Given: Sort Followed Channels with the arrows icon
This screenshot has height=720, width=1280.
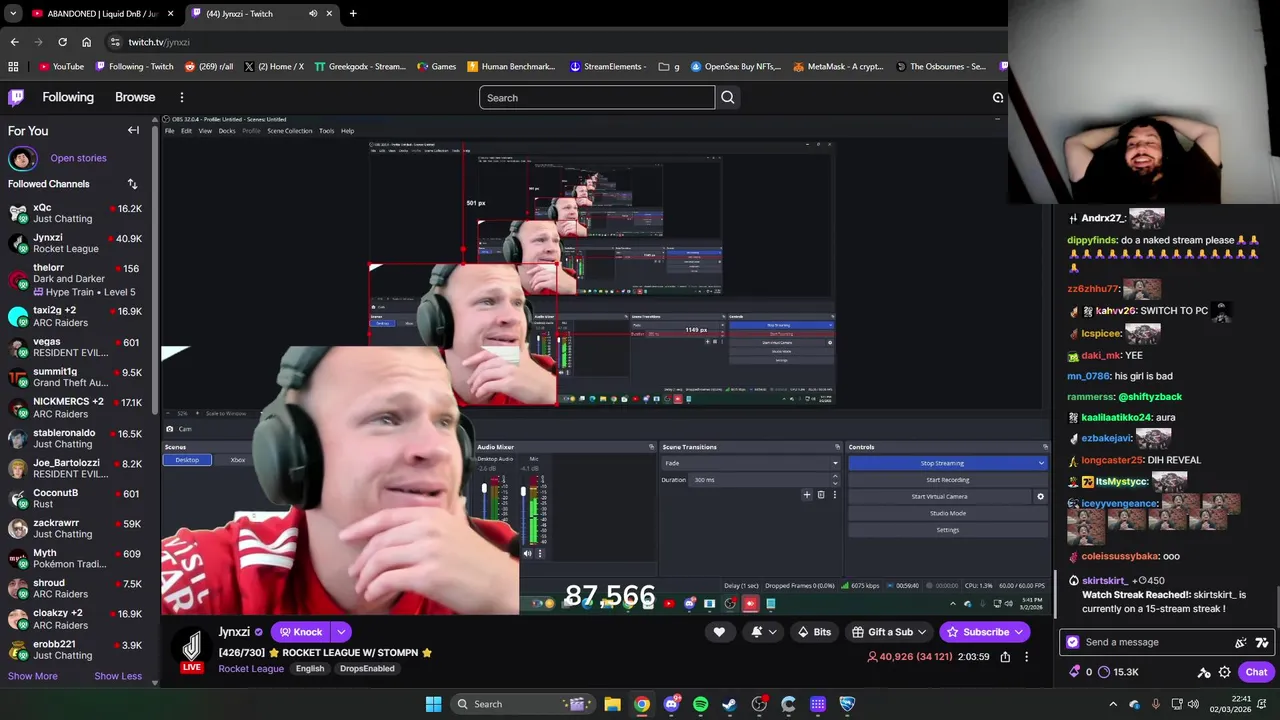Looking at the screenshot, I should click(132, 184).
